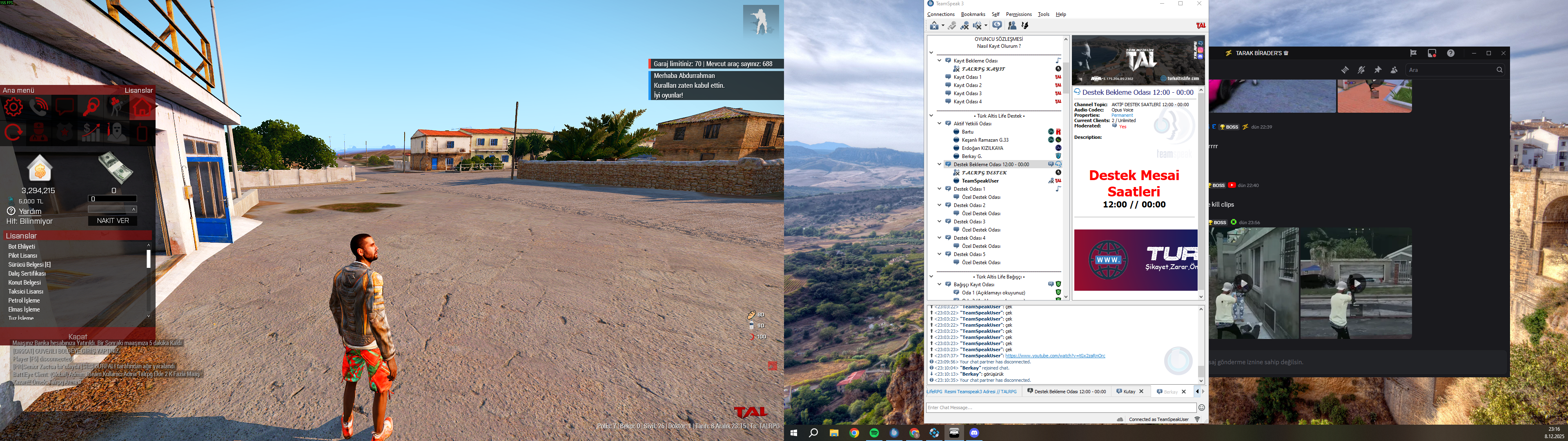The height and width of the screenshot is (441, 1568).
Task: Collapse the Türk Altis Life Destek spacer section
Action: coord(931,116)
